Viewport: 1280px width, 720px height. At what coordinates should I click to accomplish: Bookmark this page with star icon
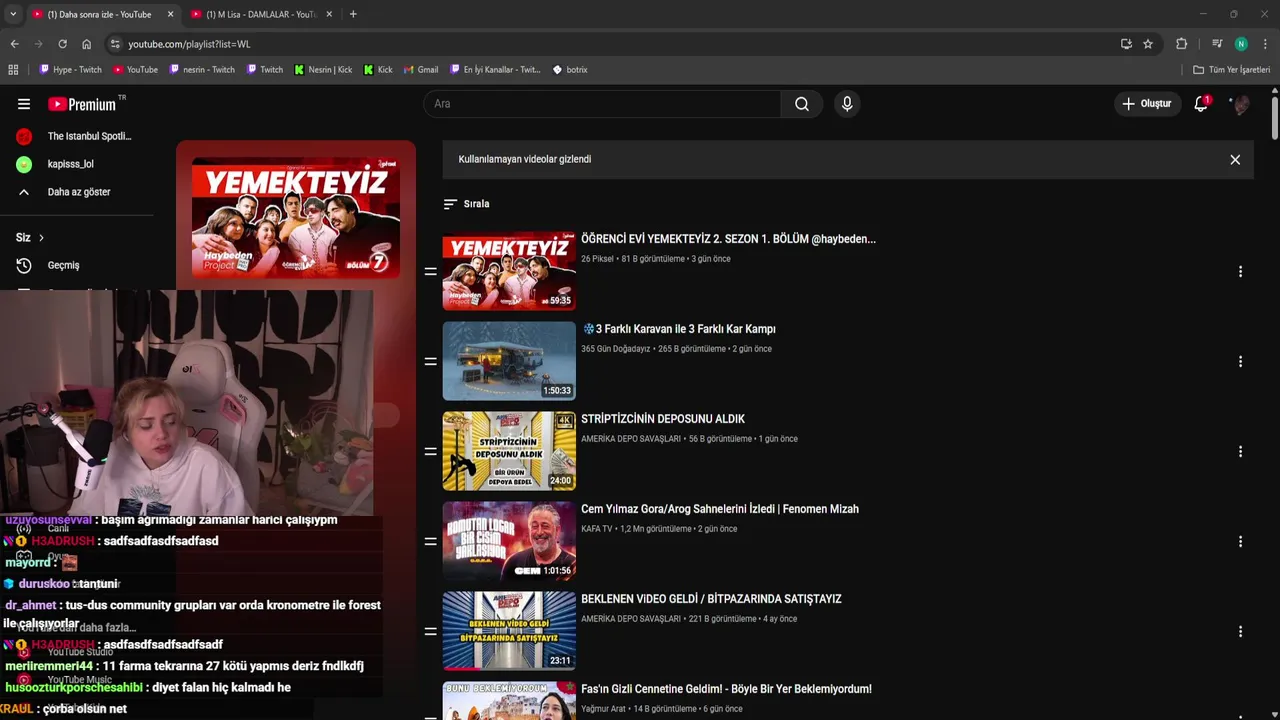(x=1148, y=44)
